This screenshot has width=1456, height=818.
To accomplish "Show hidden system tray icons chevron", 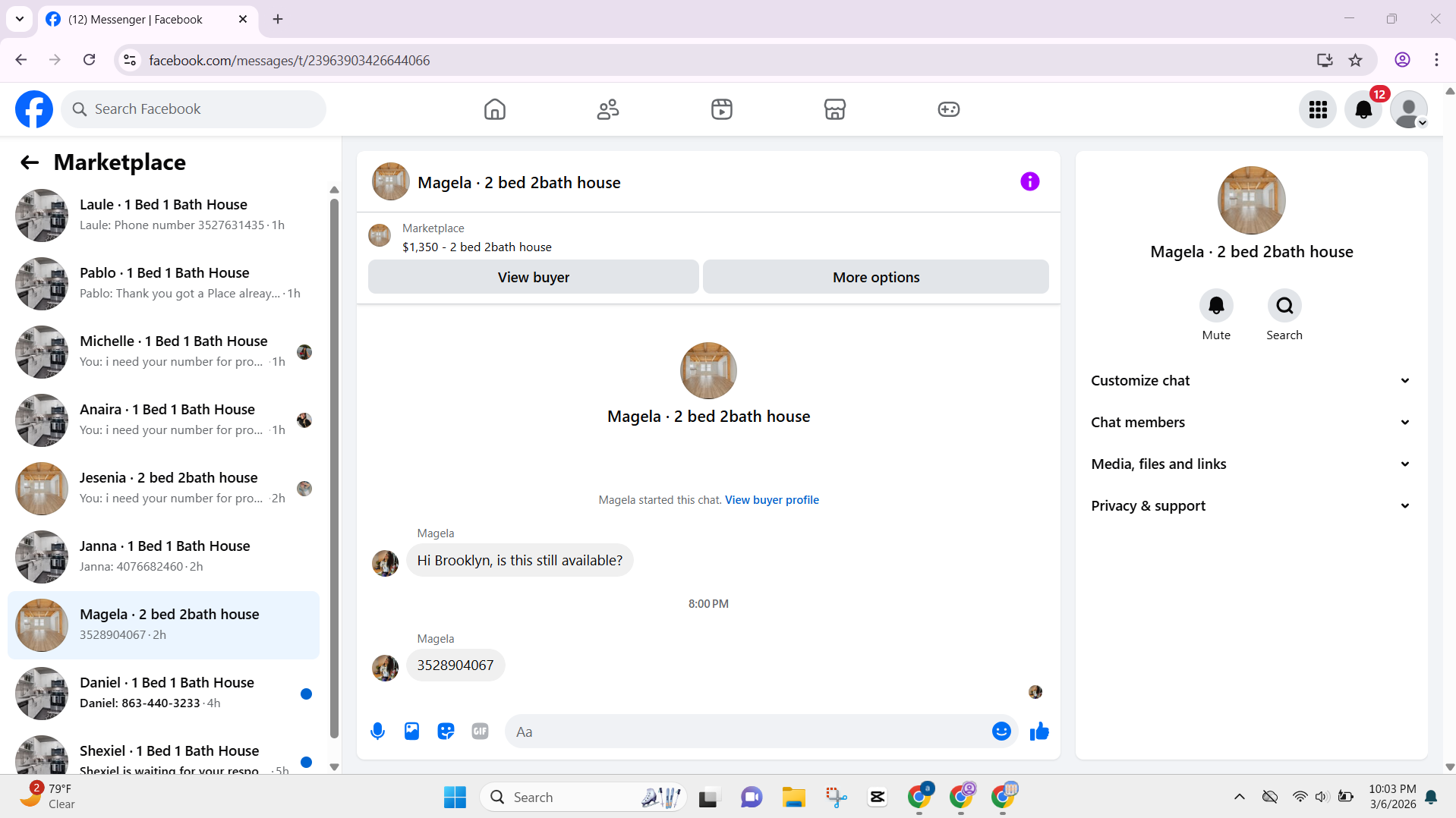I will pyautogui.click(x=1239, y=797).
